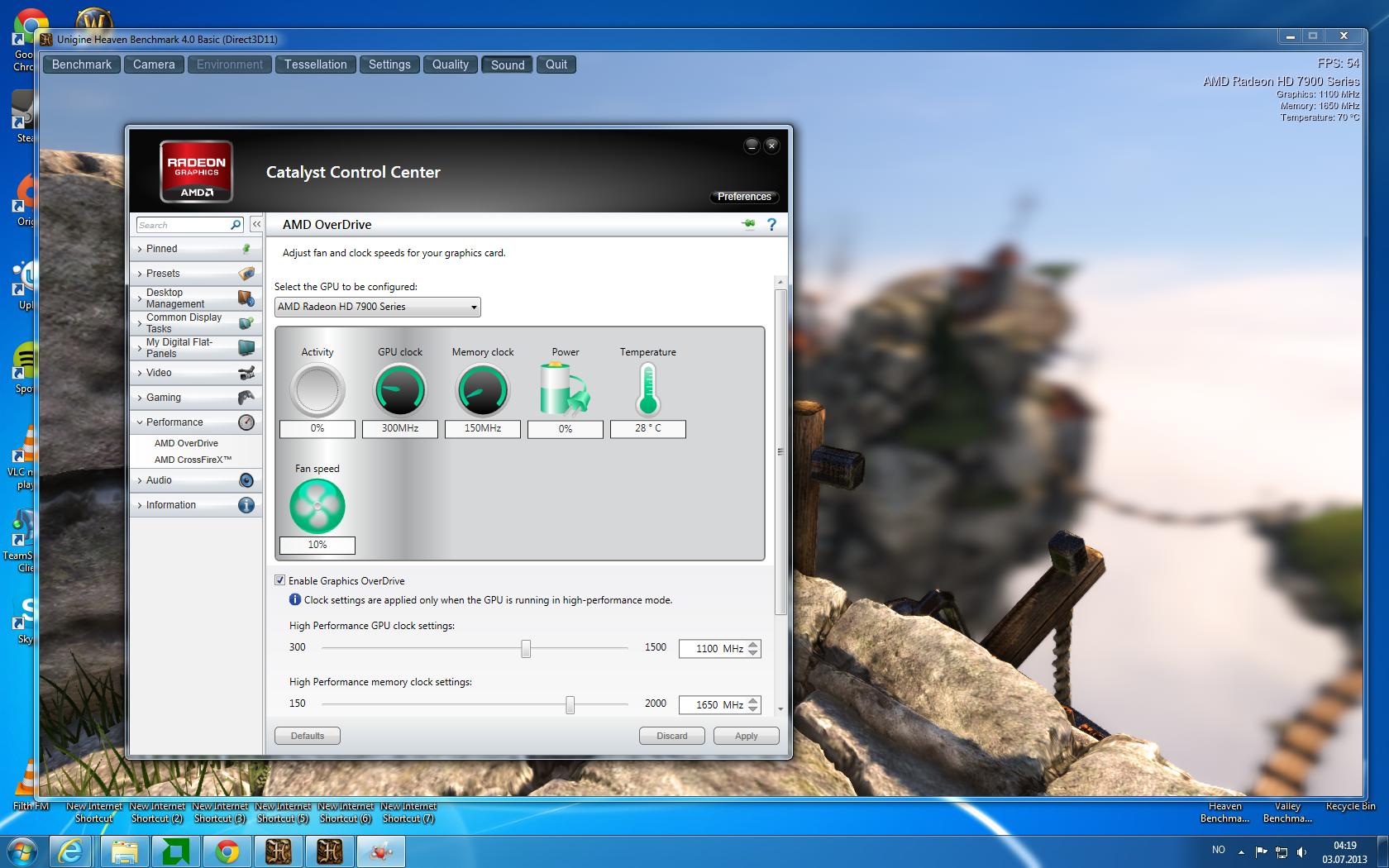Open Windows Explorer folder in taskbar
This screenshot has width=1389, height=868.
tap(125, 851)
